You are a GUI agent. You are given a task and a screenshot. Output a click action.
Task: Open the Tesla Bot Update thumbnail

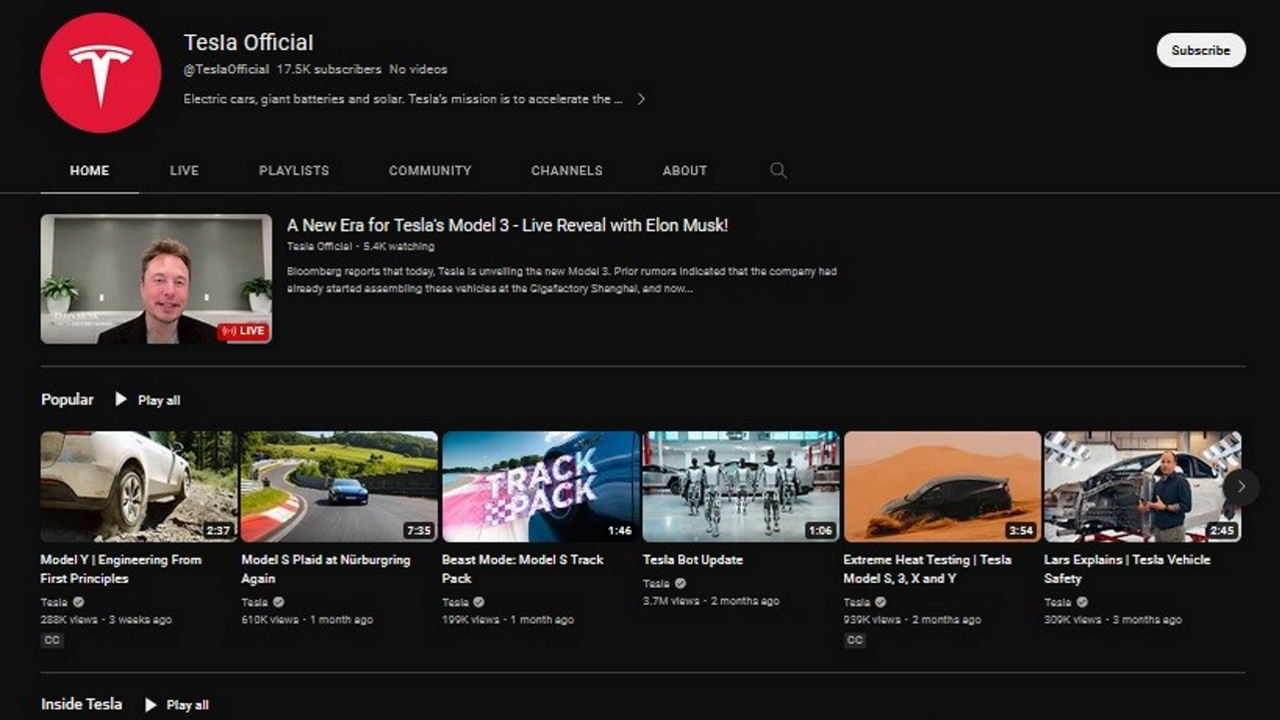click(x=740, y=486)
